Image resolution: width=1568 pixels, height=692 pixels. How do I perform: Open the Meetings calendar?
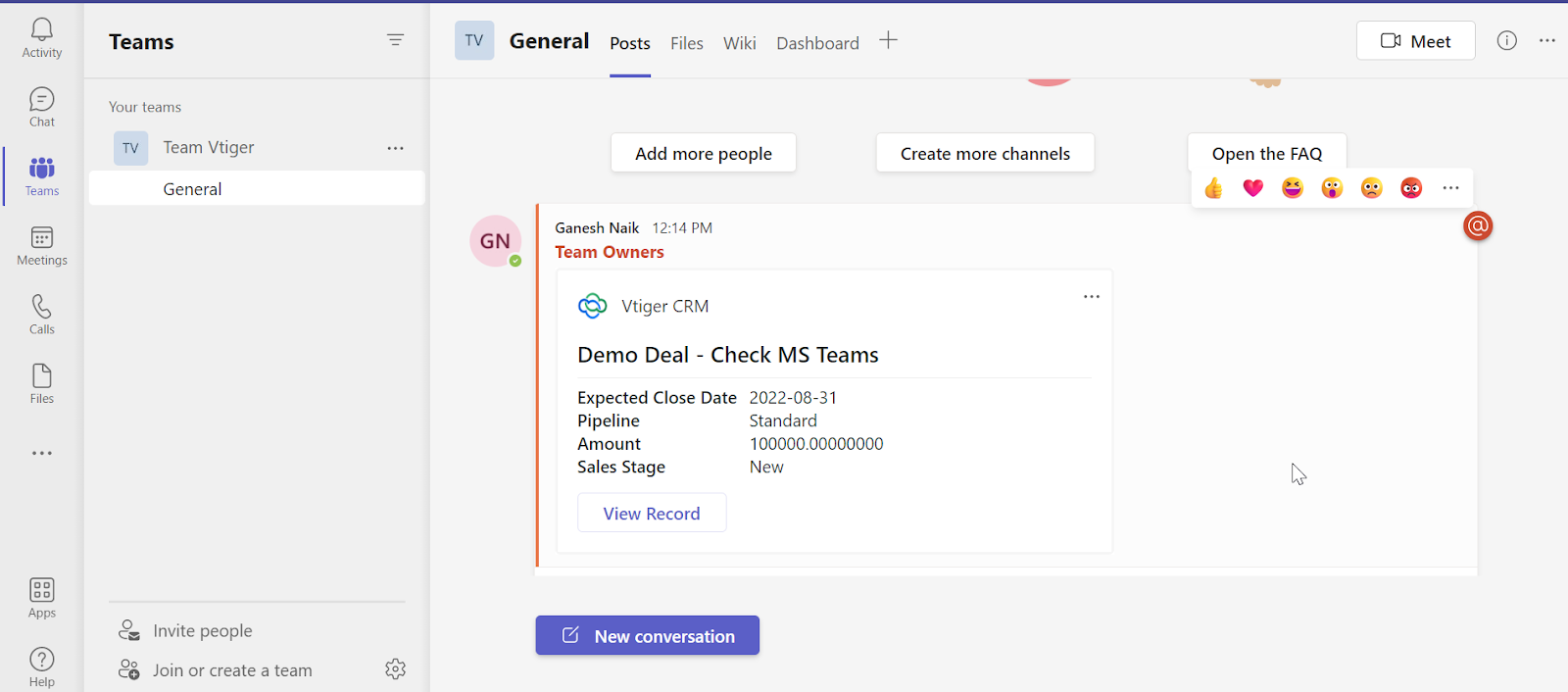pos(42,246)
